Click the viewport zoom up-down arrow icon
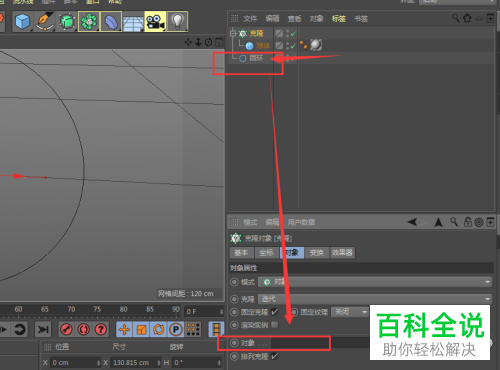The image size is (500, 370). (x=198, y=42)
